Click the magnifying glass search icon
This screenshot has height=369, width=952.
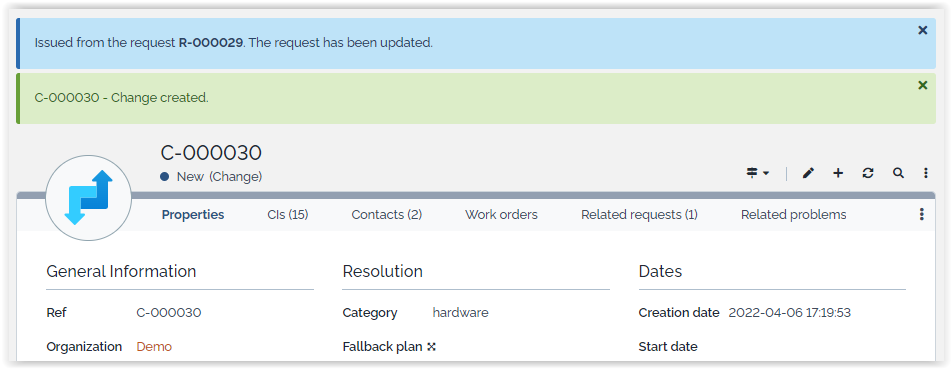point(898,174)
